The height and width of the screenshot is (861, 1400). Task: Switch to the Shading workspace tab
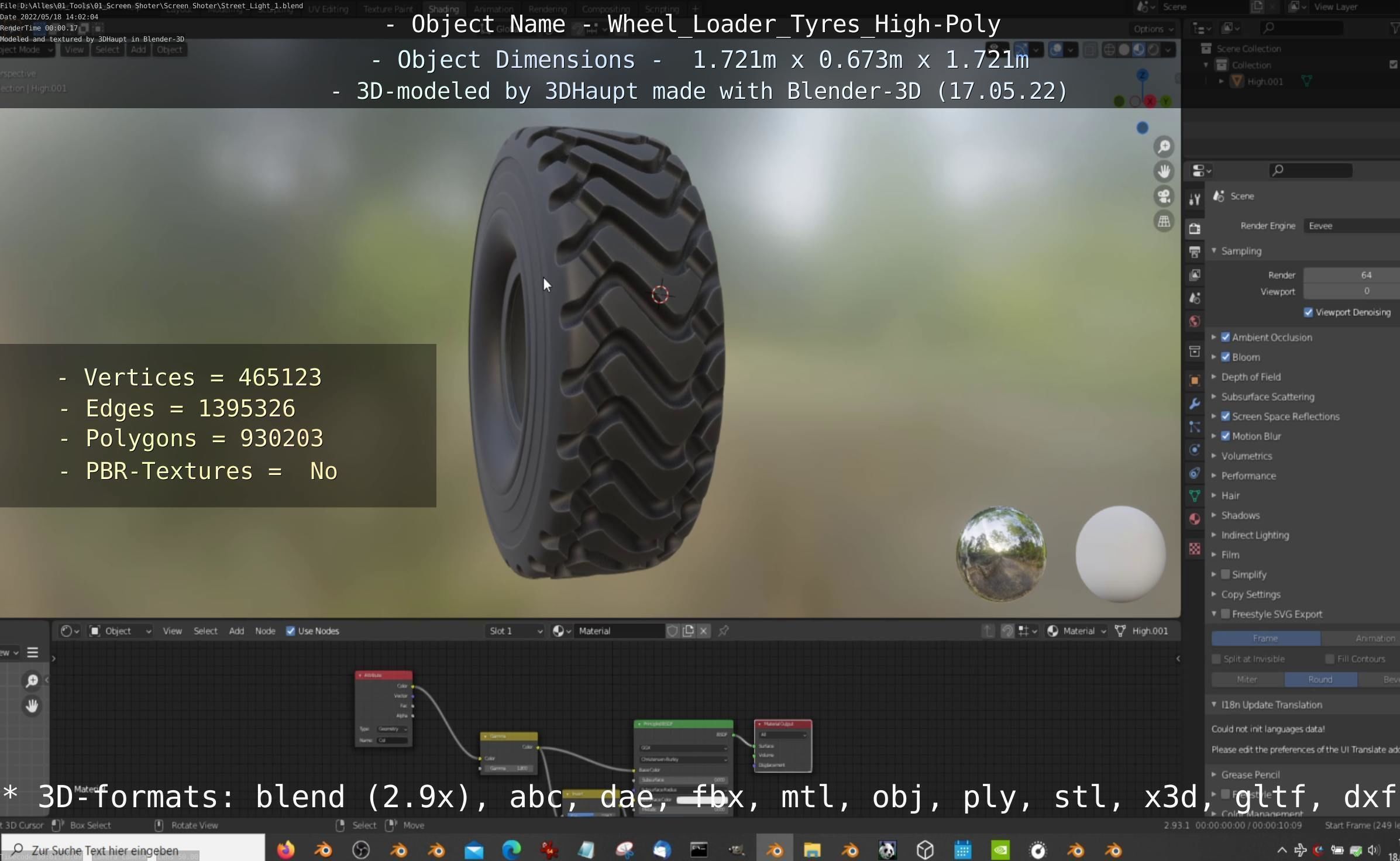pos(443,9)
